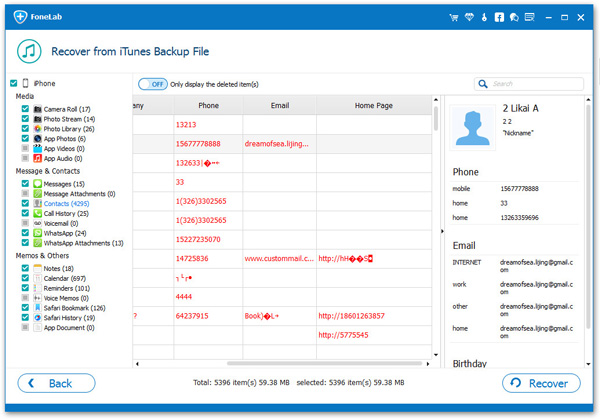Toggle 'Only display the deleted items' switch
Screen dimensions: 600x419
[x=152, y=84]
